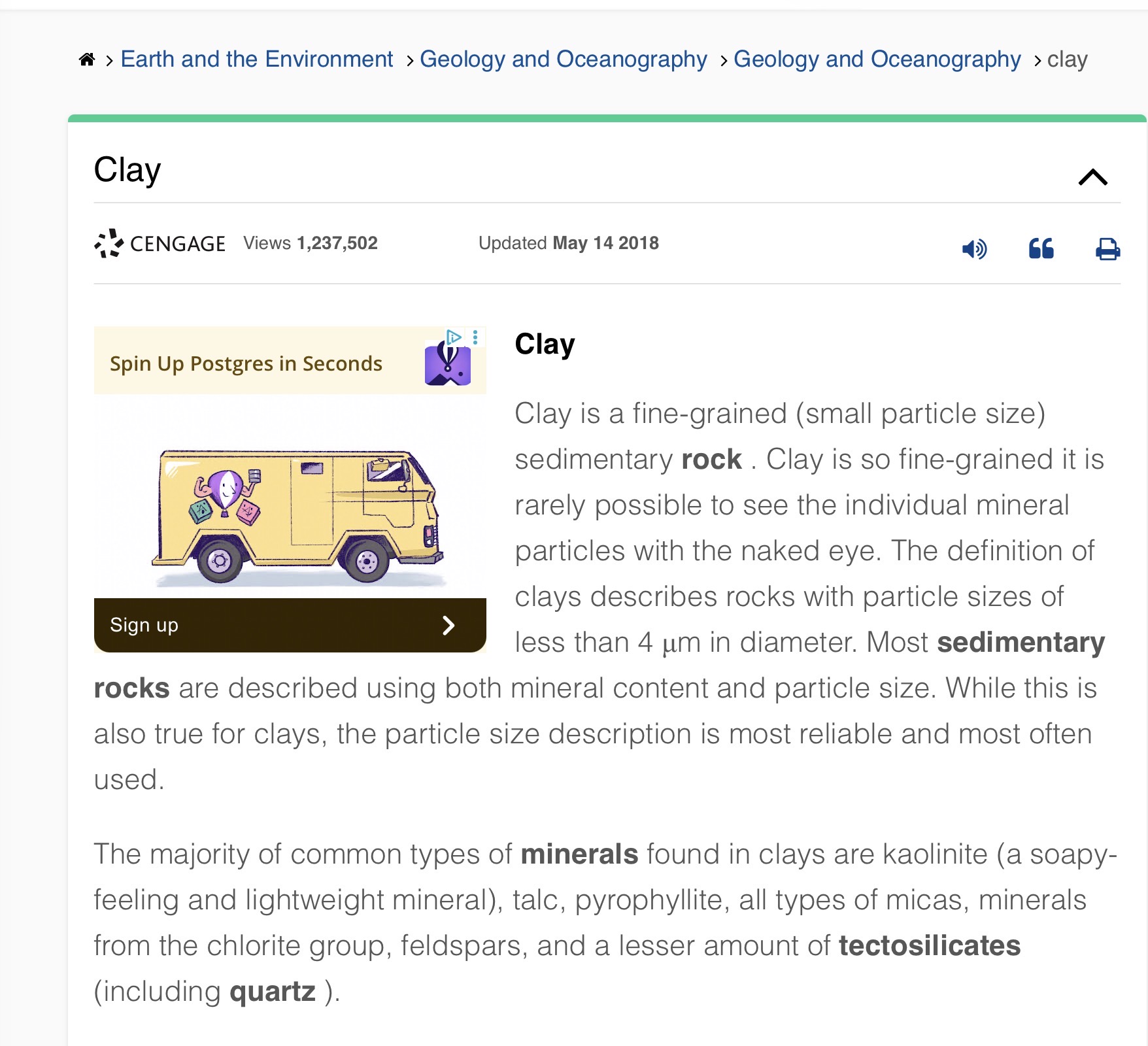1148x1046 pixels.
Task: Open citation with the quote icon
Action: (x=1041, y=249)
